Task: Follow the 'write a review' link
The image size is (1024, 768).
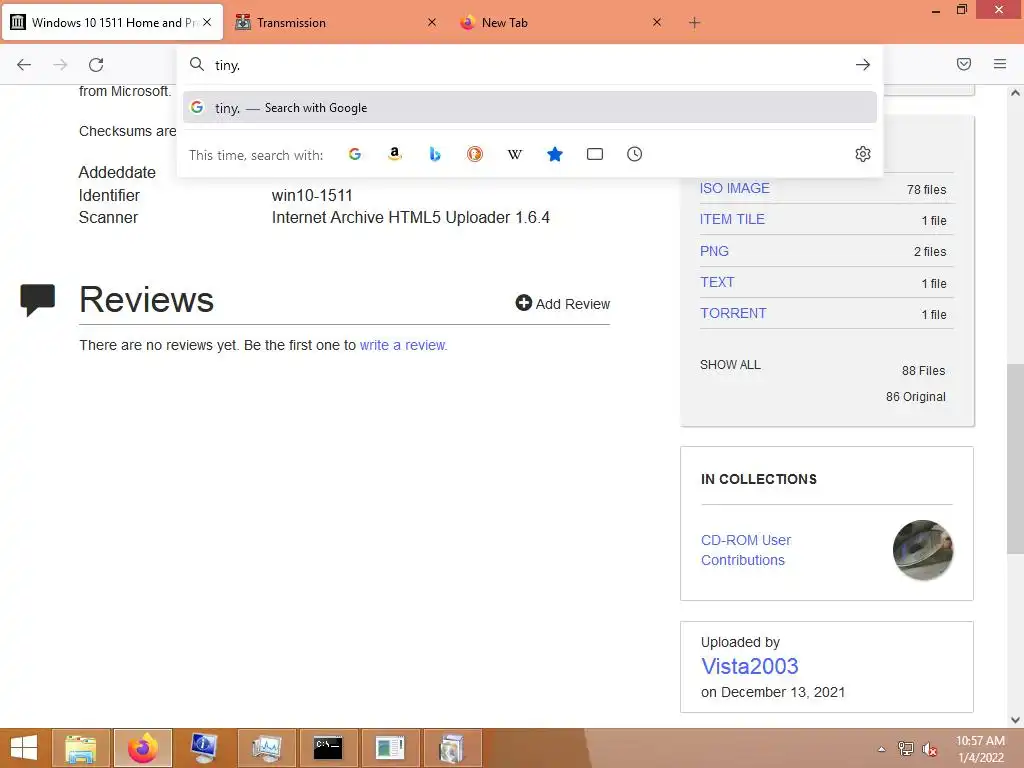Action: coord(403,345)
